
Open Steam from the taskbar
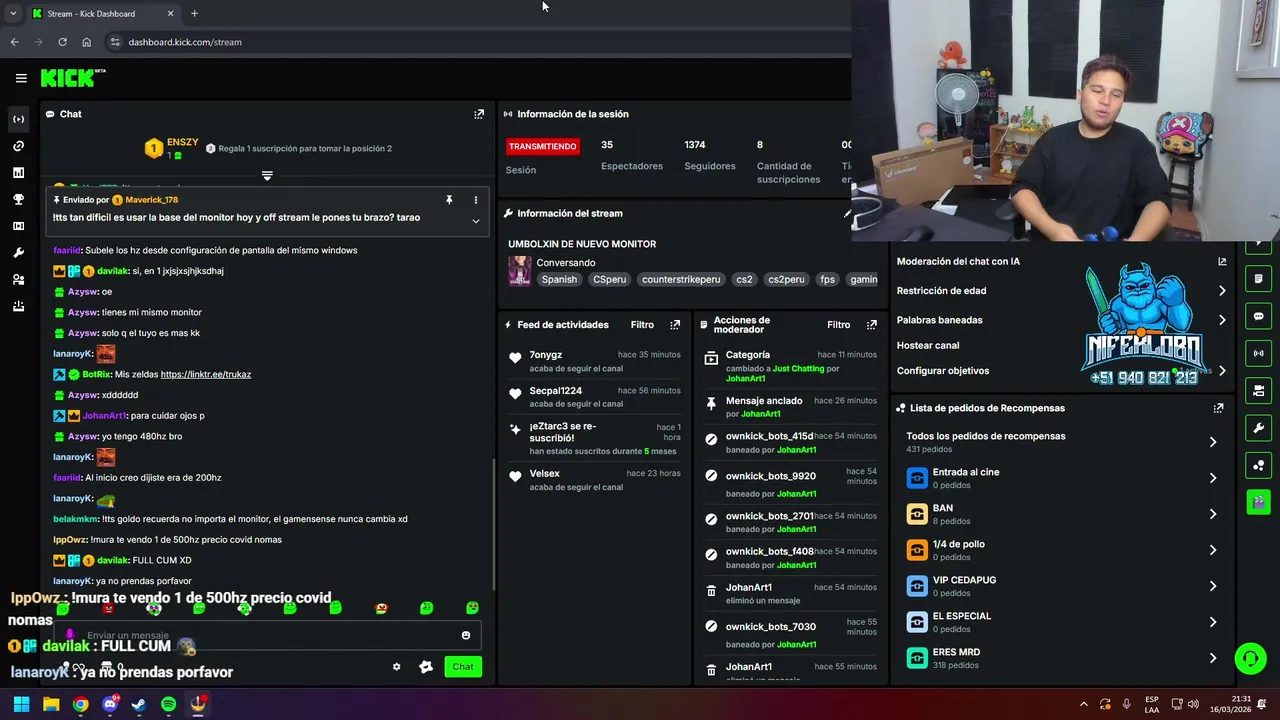[x=139, y=704]
